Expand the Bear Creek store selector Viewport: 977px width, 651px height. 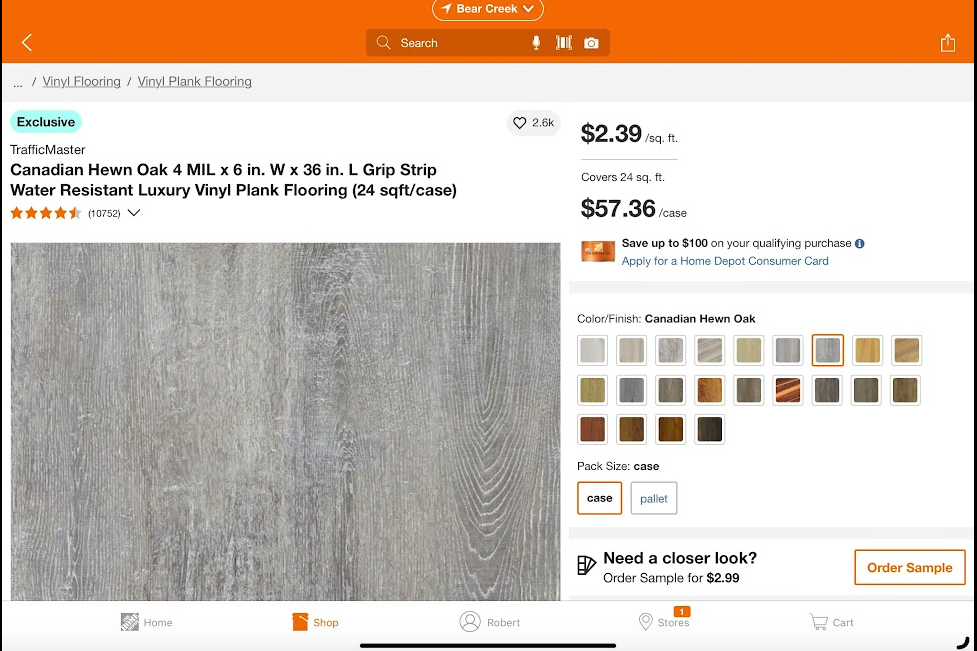coord(488,9)
